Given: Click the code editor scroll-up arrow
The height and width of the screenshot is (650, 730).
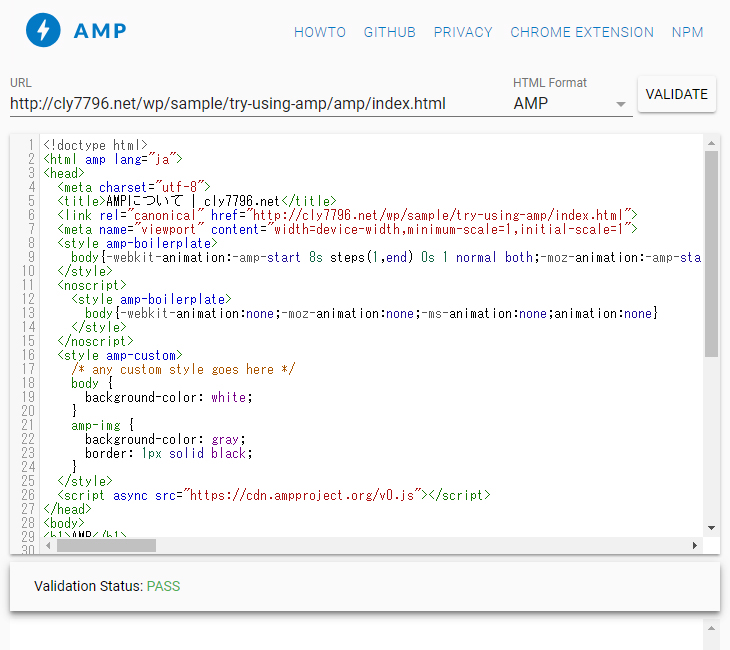Looking at the screenshot, I should point(711,143).
